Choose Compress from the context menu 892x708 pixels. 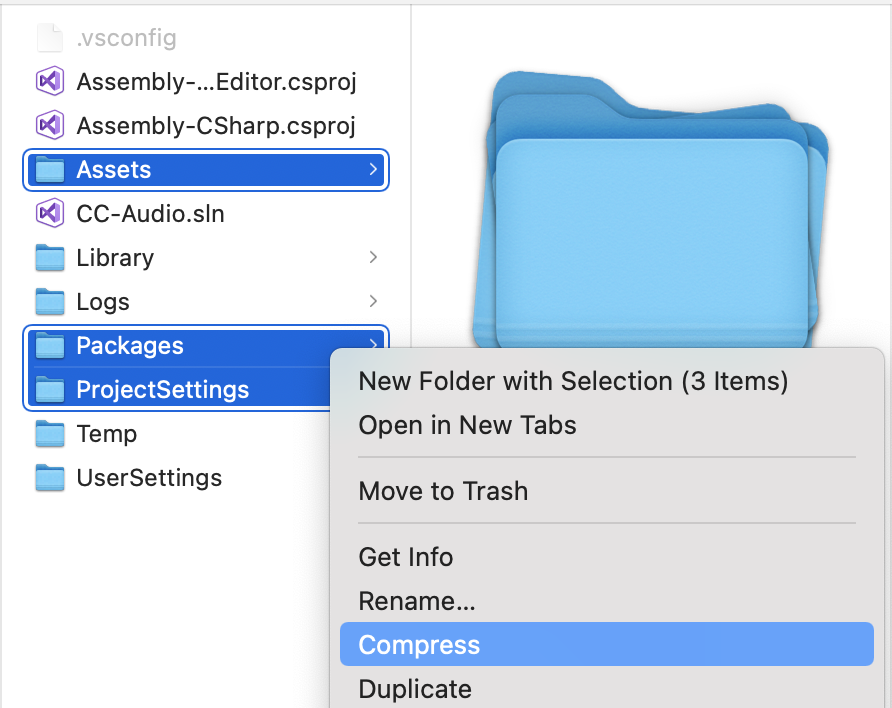pyautogui.click(x=419, y=645)
